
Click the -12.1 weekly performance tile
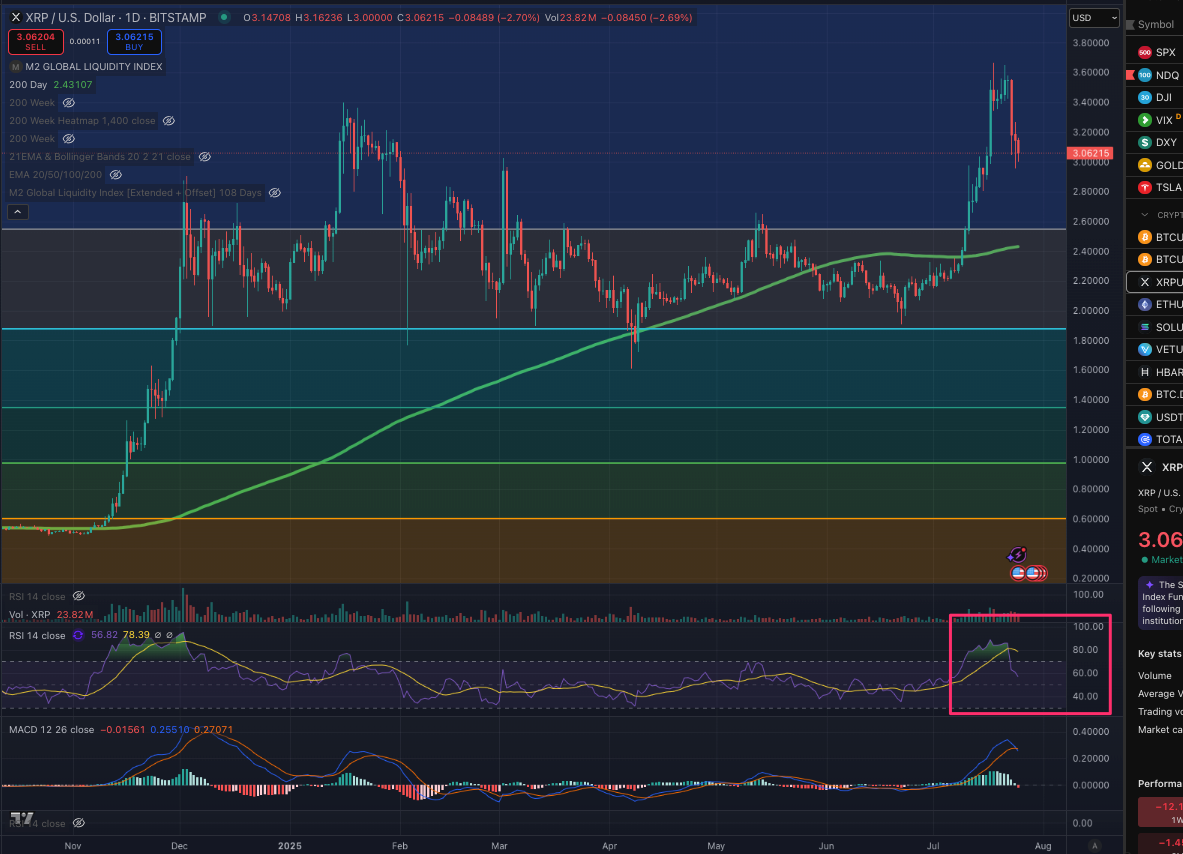pyautogui.click(x=1160, y=812)
